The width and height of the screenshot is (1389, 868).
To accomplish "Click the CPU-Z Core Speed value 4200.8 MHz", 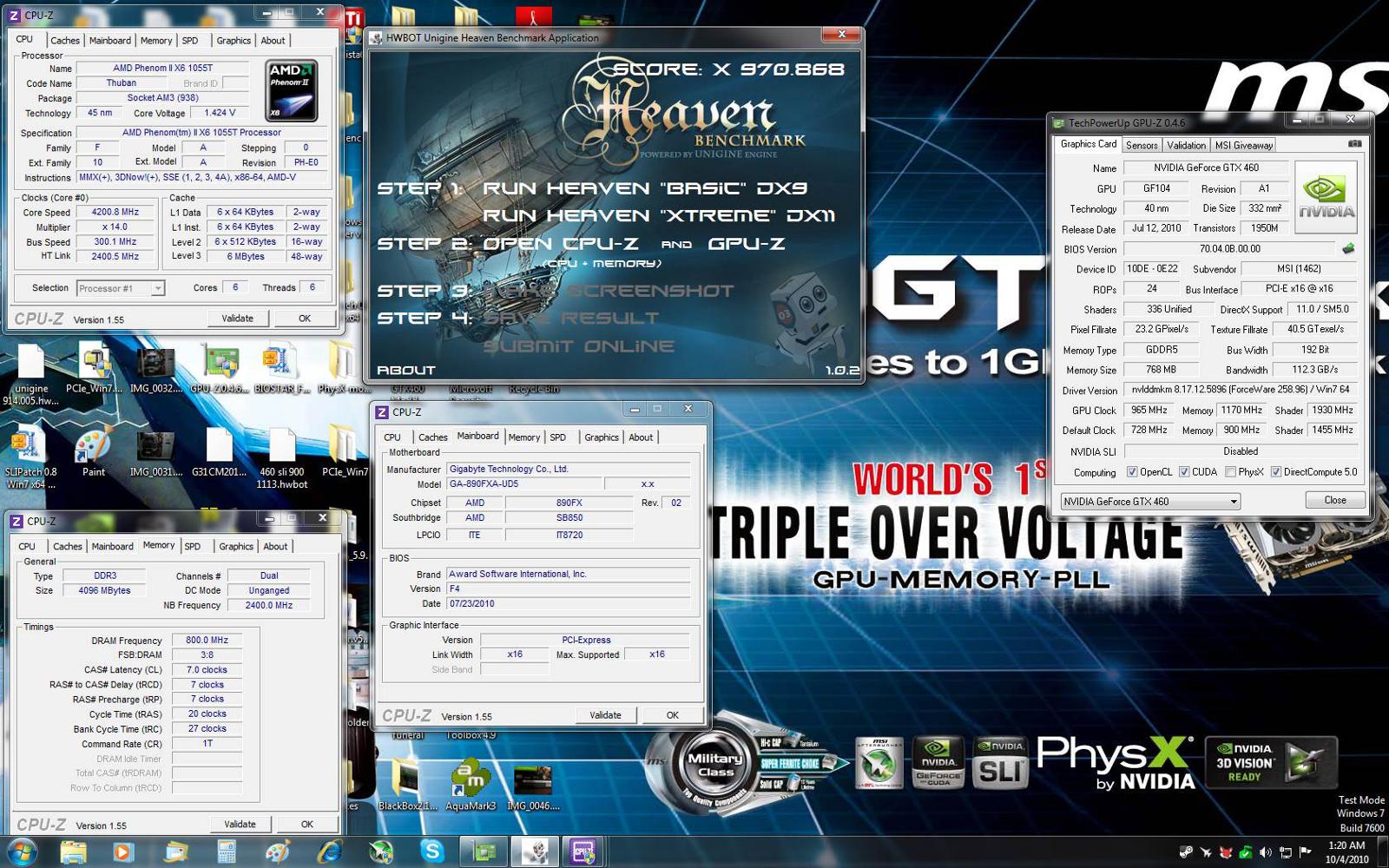I will (116, 212).
